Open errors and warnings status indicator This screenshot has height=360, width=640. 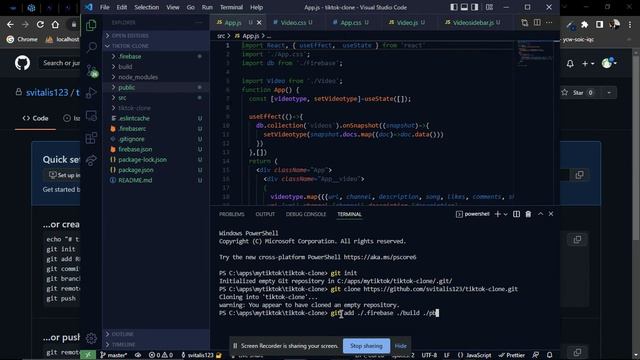coord(161,355)
